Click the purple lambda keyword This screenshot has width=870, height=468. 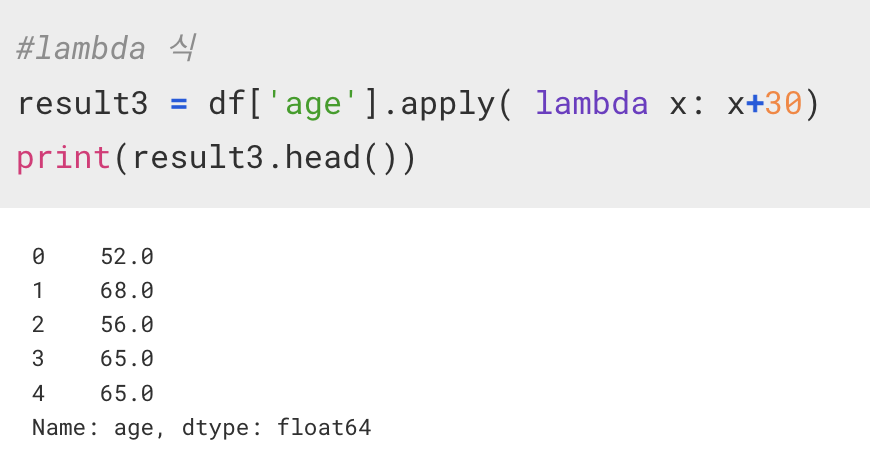pos(591,103)
